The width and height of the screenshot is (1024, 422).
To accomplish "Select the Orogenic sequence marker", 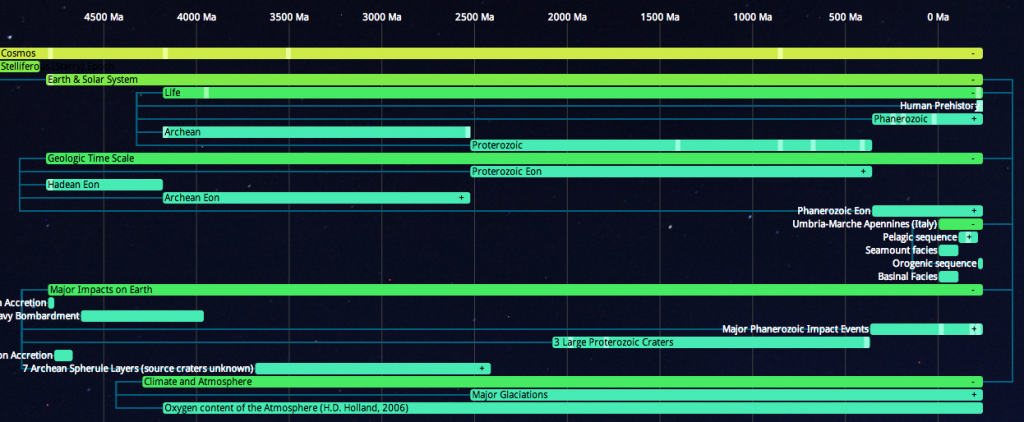I will pyautogui.click(x=980, y=264).
